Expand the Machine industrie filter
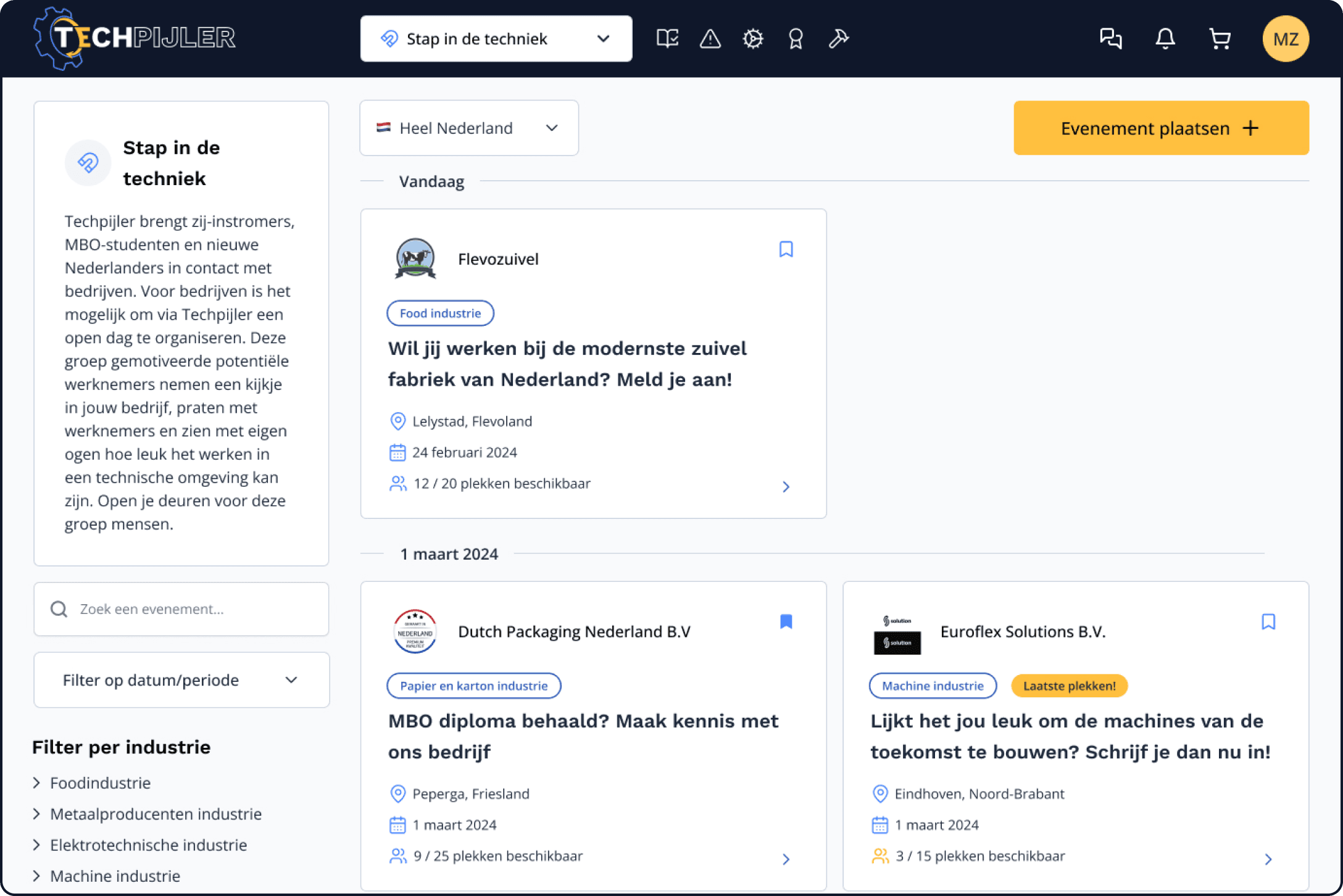The height and width of the screenshot is (896, 1343). click(107, 876)
